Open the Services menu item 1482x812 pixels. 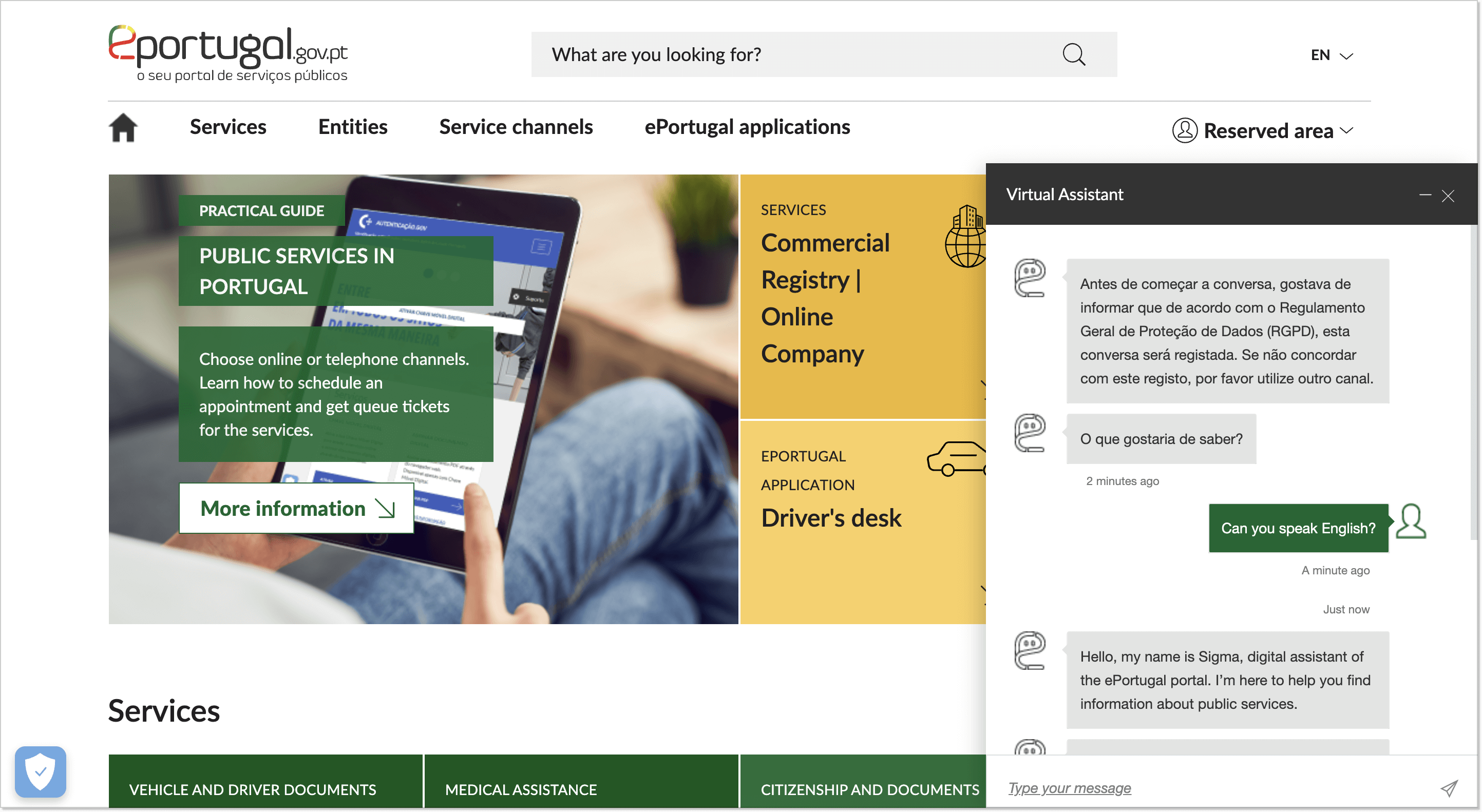coord(228,126)
